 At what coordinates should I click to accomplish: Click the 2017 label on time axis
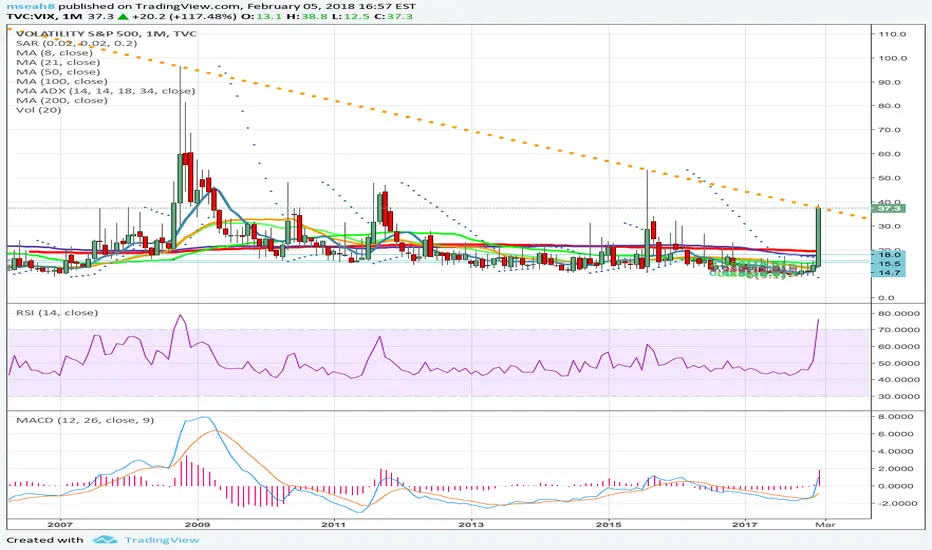[745, 524]
